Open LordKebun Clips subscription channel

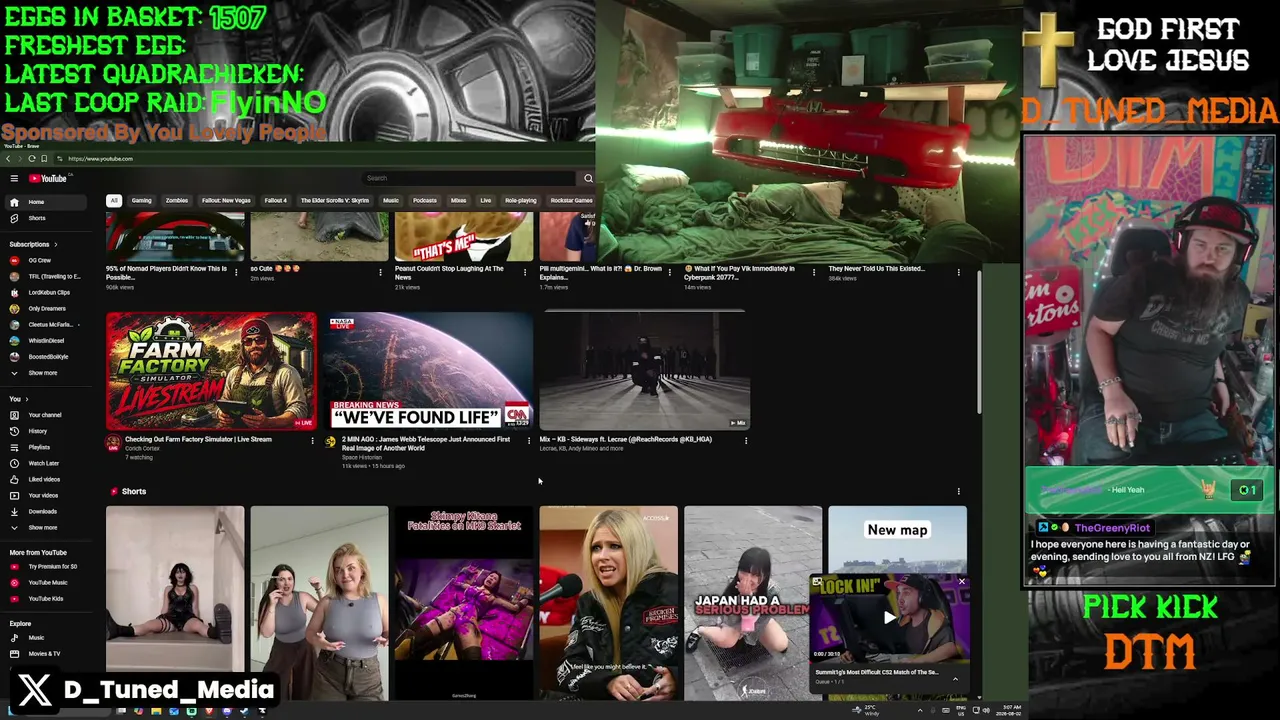coord(47,292)
